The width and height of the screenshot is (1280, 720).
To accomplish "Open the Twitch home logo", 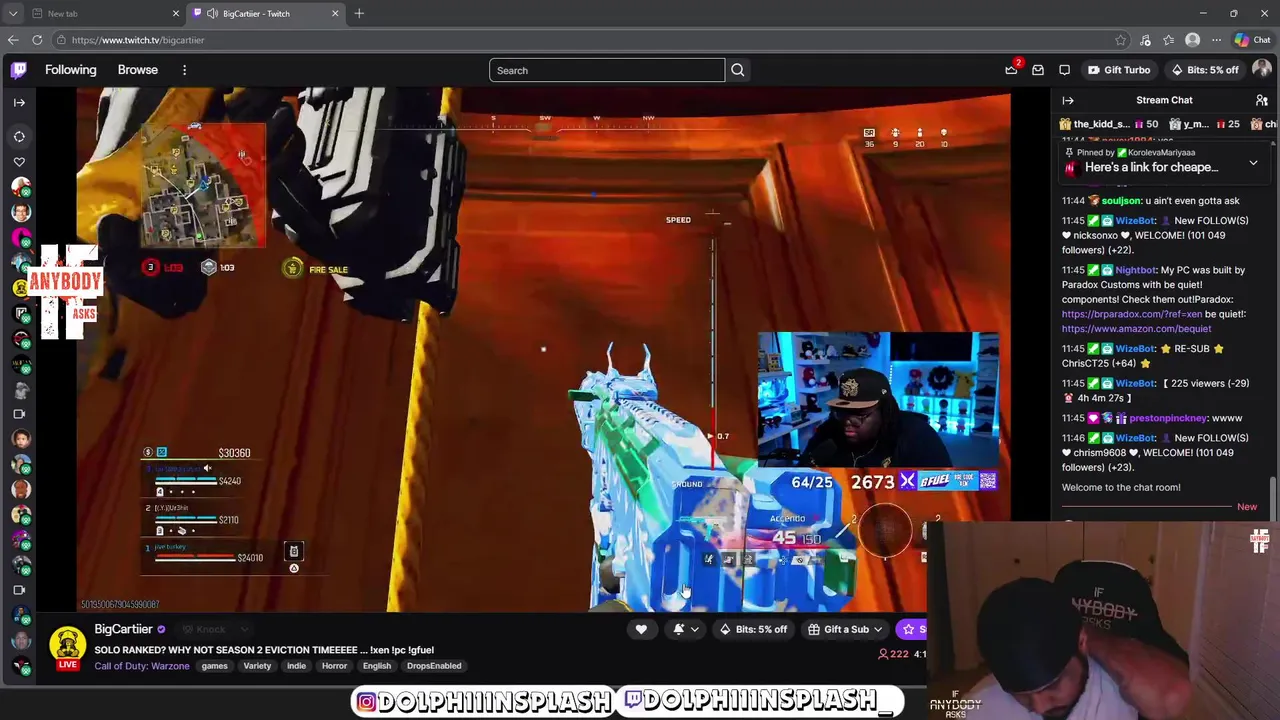I will coord(19,70).
